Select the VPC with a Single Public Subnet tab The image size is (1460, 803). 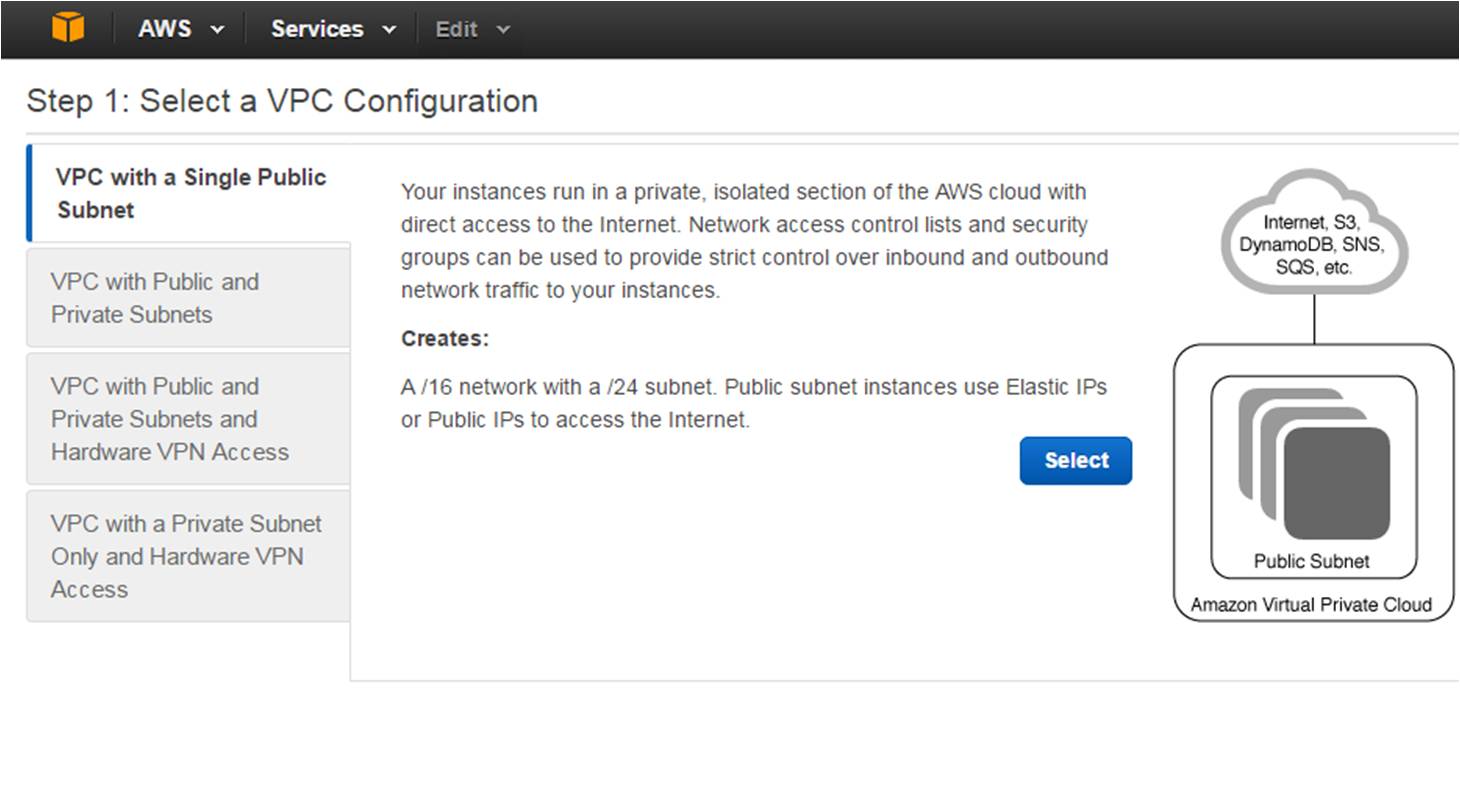[x=191, y=193]
